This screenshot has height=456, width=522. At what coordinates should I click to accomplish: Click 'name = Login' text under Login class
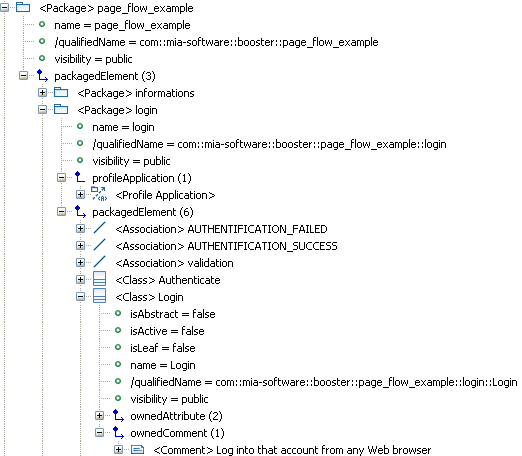163,365
